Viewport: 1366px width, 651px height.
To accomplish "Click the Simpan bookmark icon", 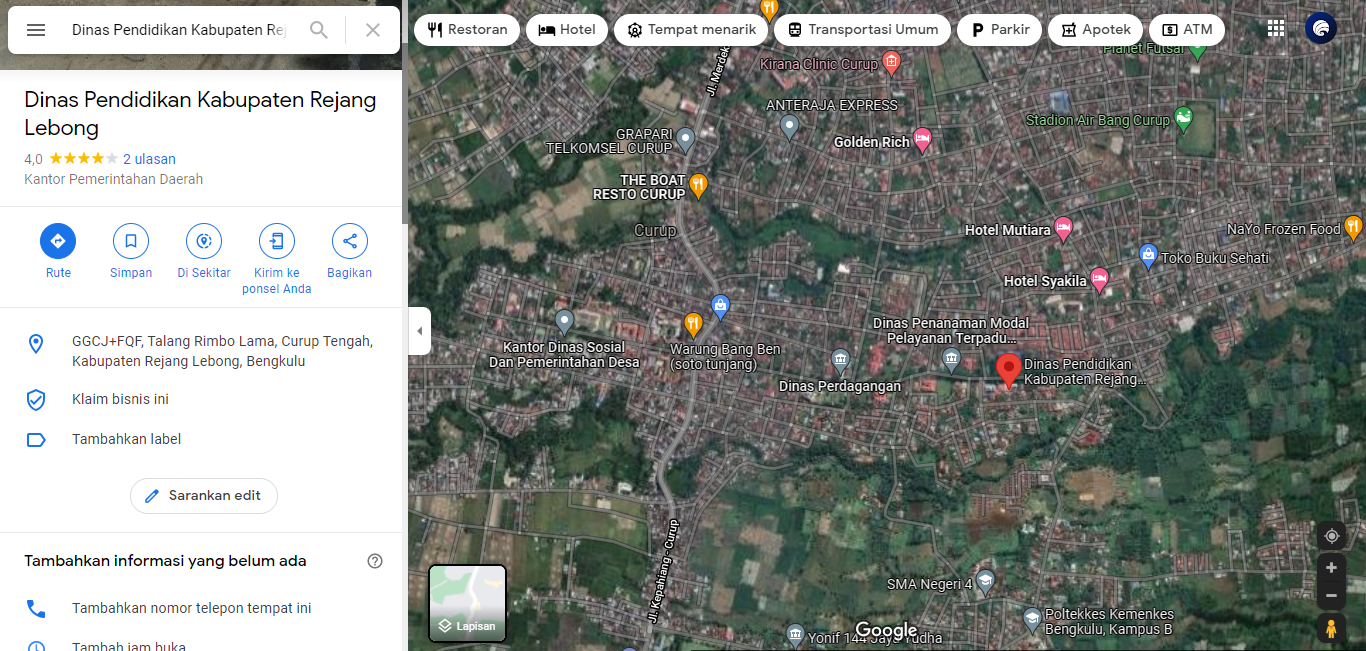I will pos(131,241).
